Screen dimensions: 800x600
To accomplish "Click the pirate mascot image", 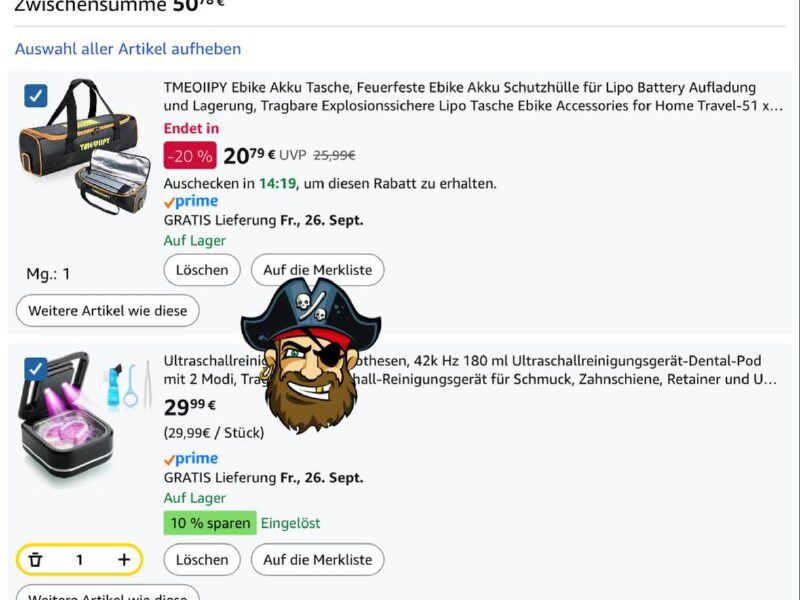I will click(x=310, y=355).
